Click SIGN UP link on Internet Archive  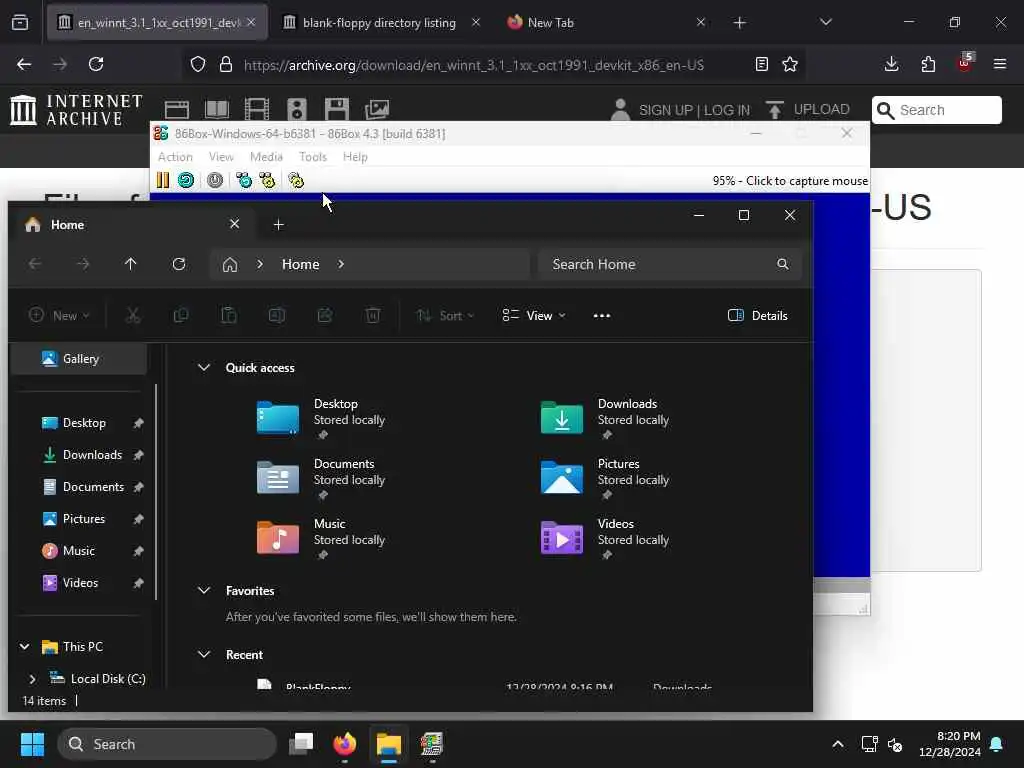pyautogui.click(x=665, y=110)
